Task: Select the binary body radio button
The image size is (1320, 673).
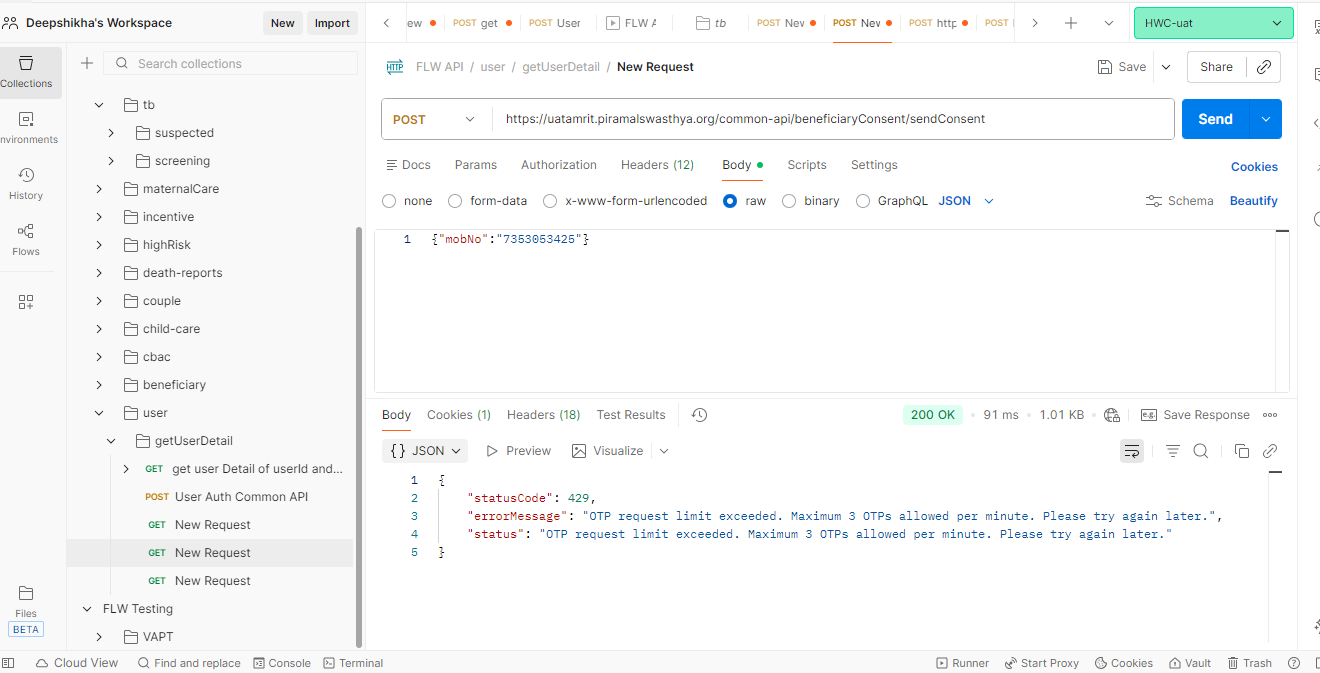Action: [789, 201]
